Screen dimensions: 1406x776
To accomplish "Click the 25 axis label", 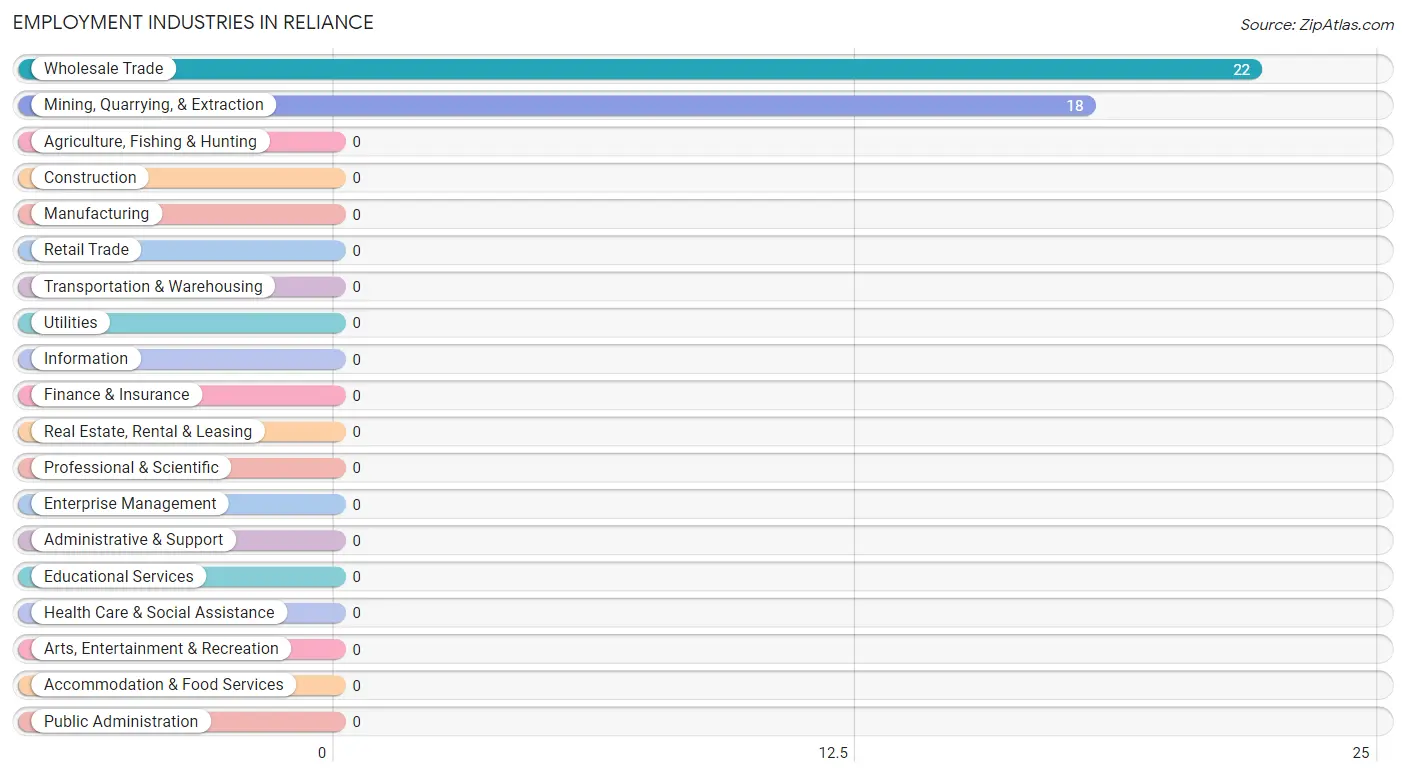I will pyautogui.click(x=1361, y=753).
